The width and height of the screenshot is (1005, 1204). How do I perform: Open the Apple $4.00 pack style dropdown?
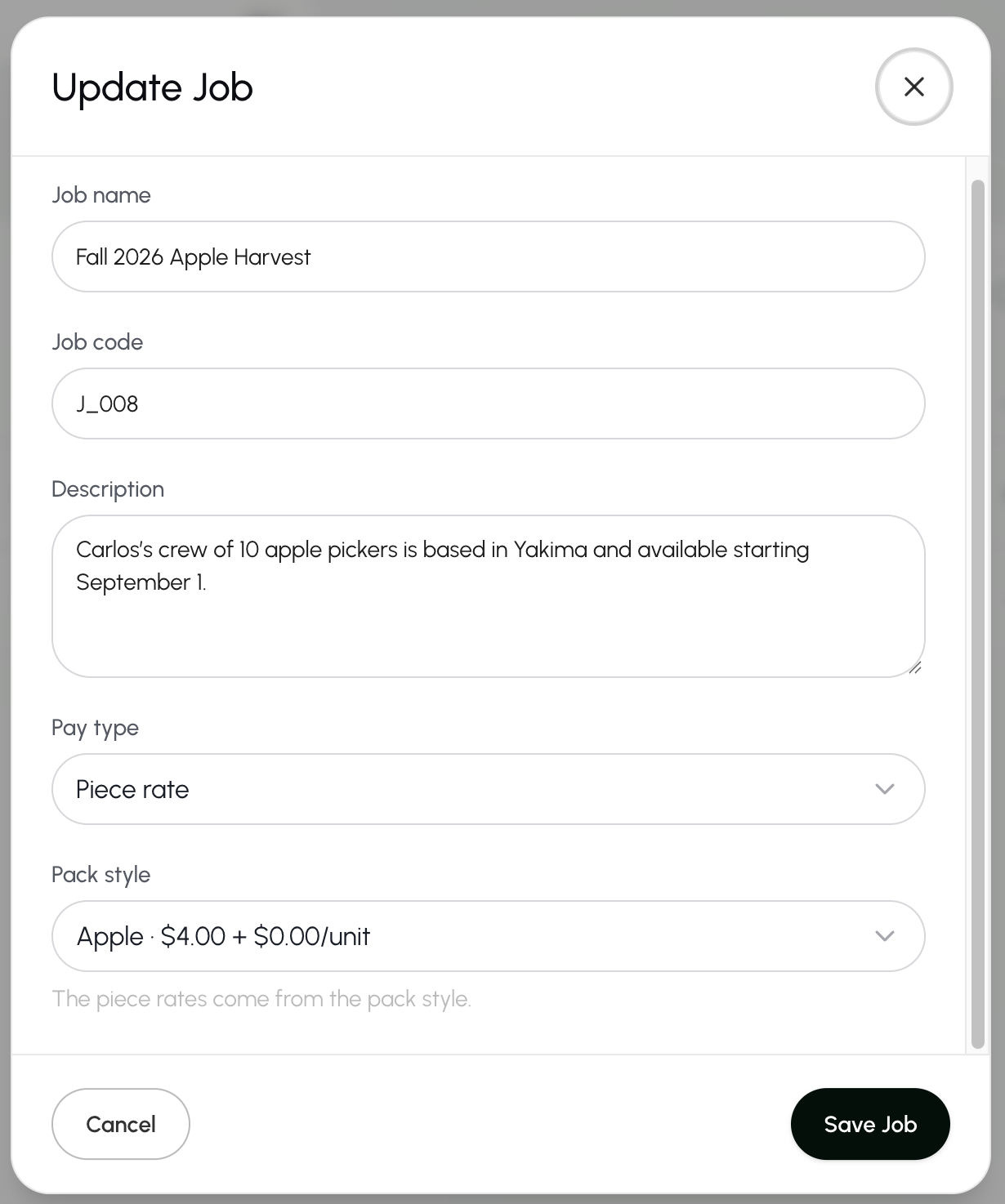pyautogui.click(x=488, y=936)
